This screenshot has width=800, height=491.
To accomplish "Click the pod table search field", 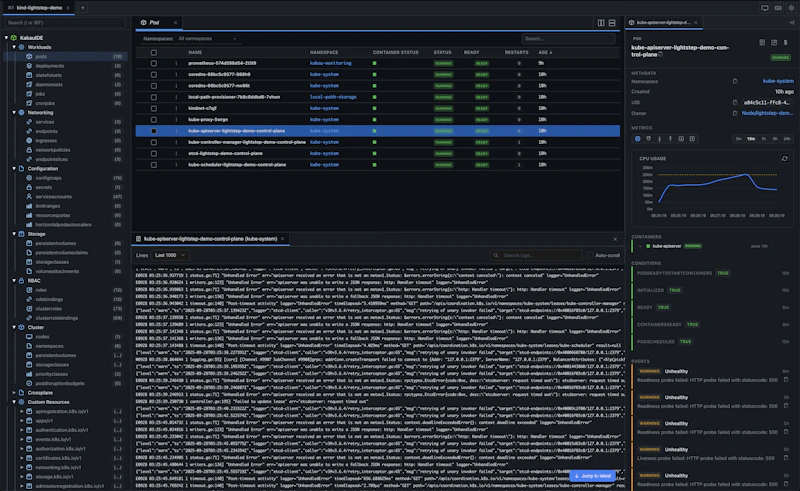I will pyautogui.click(x=568, y=39).
